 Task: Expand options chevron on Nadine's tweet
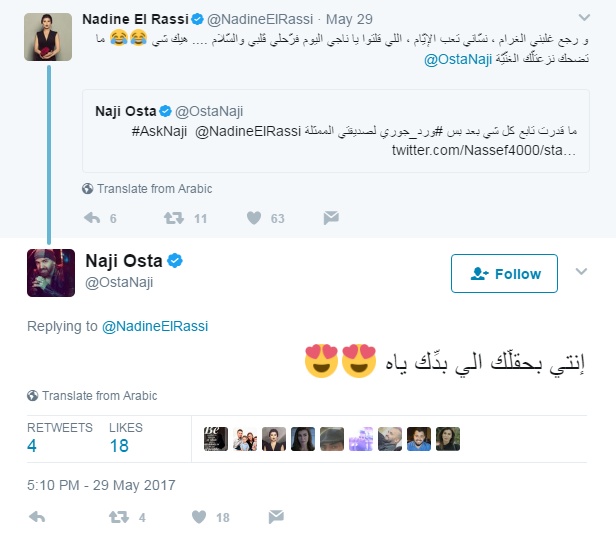[581, 19]
